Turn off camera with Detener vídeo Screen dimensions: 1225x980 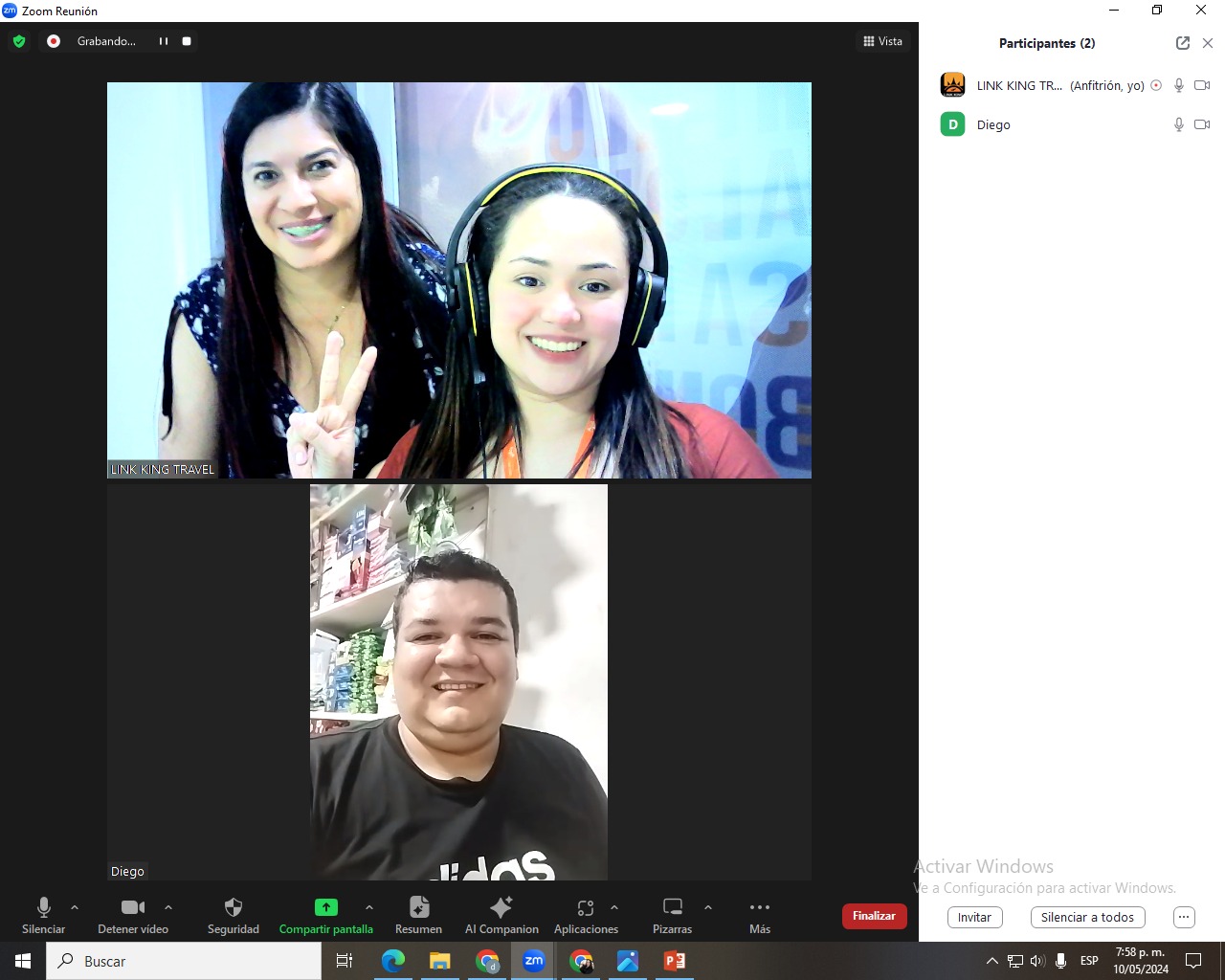coord(132,907)
